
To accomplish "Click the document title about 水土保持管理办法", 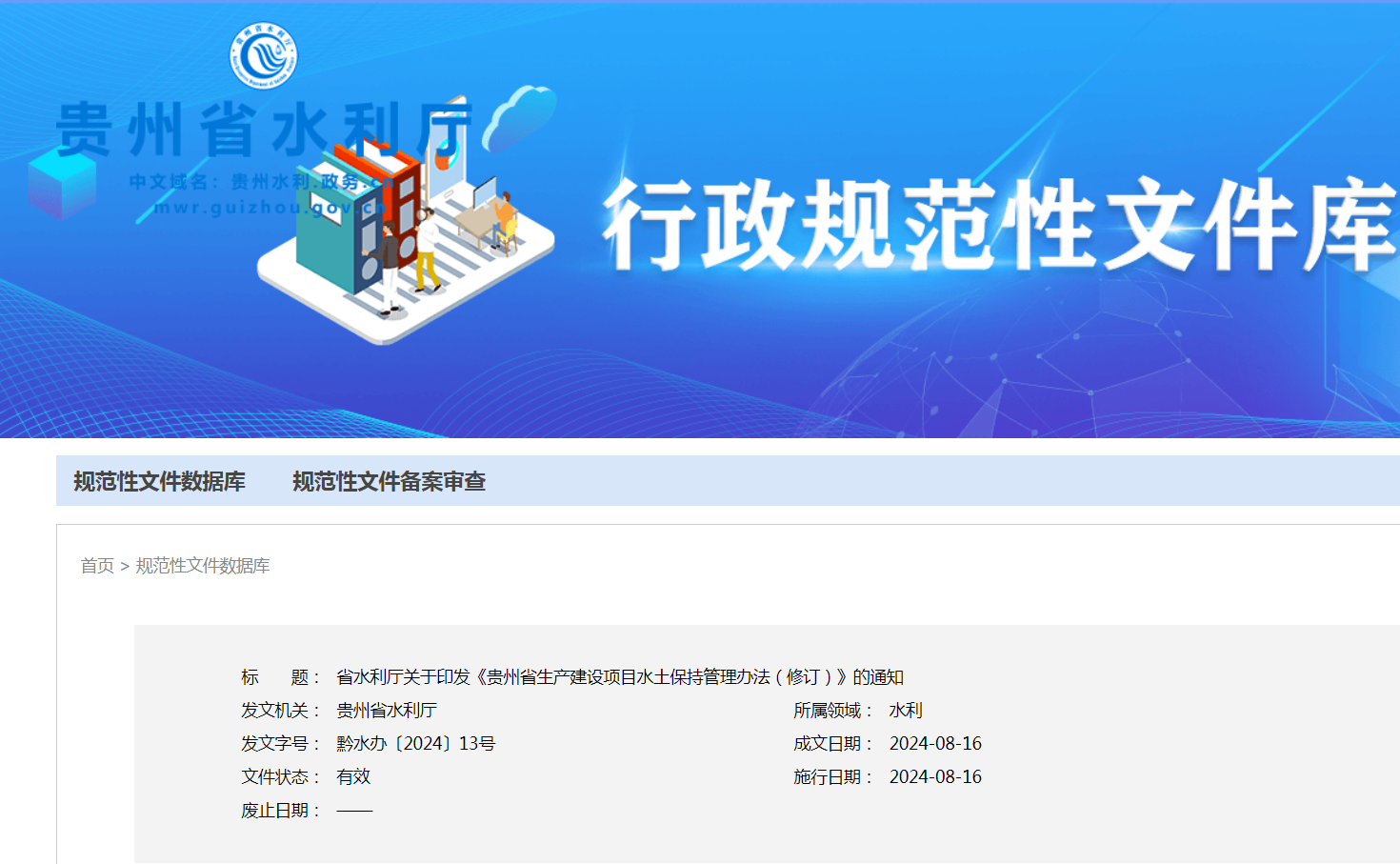I will tap(619, 677).
